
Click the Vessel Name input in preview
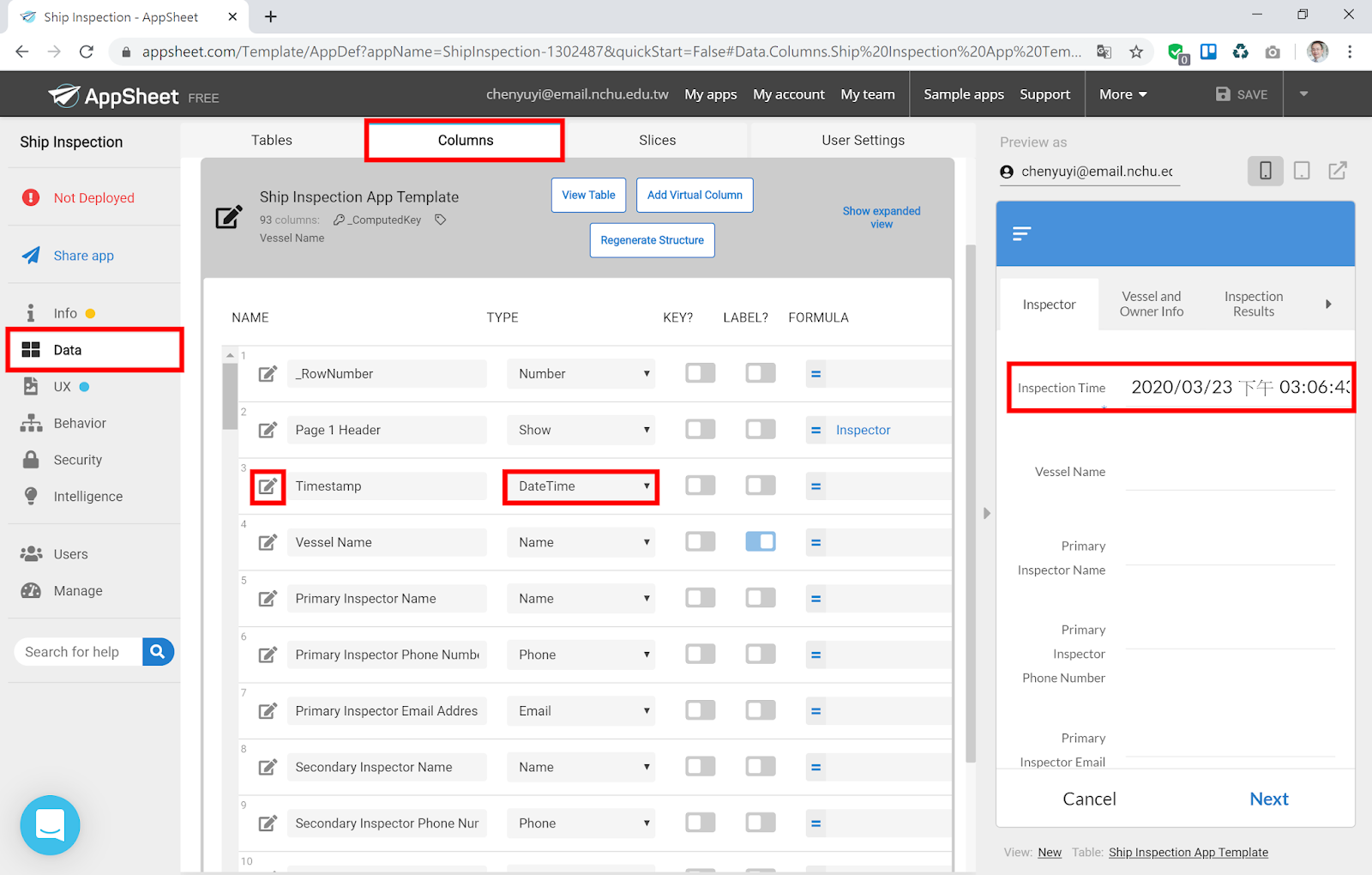(1231, 473)
